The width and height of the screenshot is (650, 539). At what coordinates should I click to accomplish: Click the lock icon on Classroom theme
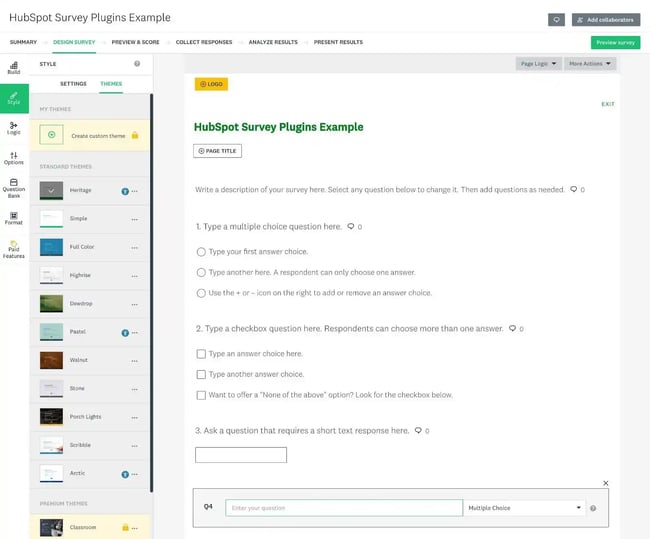pyautogui.click(x=125, y=527)
